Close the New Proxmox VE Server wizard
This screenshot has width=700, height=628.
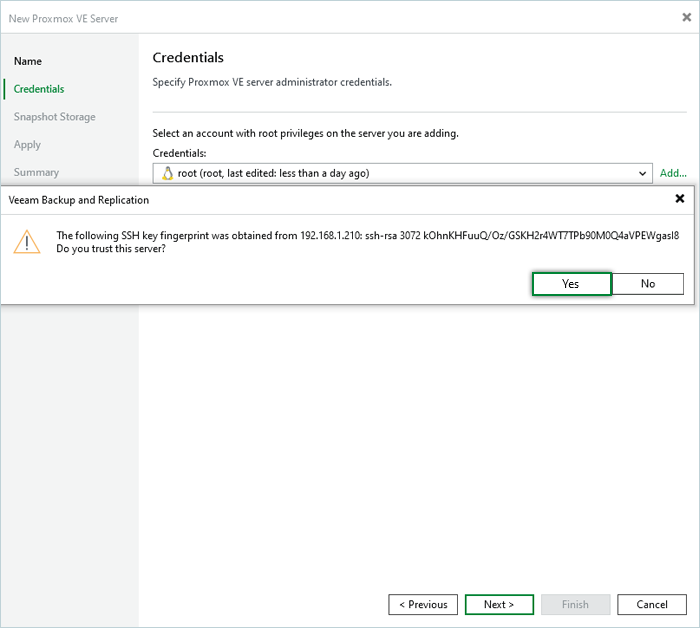pyautogui.click(x=685, y=17)
